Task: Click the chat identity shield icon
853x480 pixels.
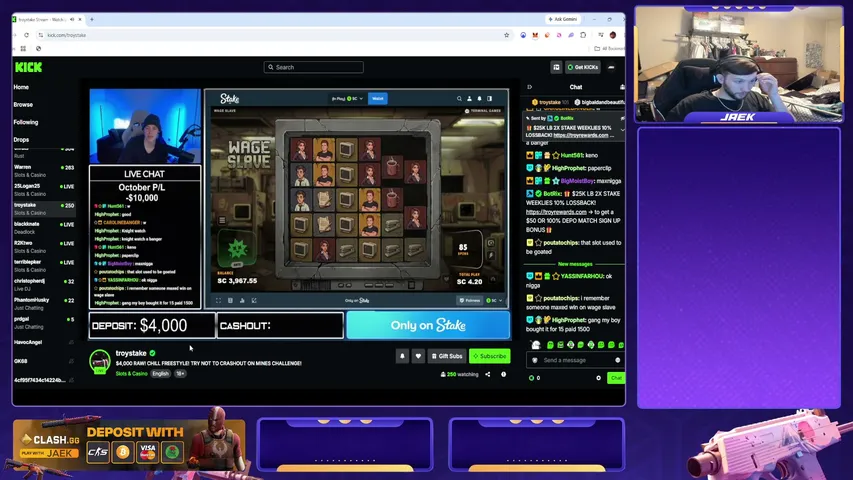Action: (x=535, y=360)
